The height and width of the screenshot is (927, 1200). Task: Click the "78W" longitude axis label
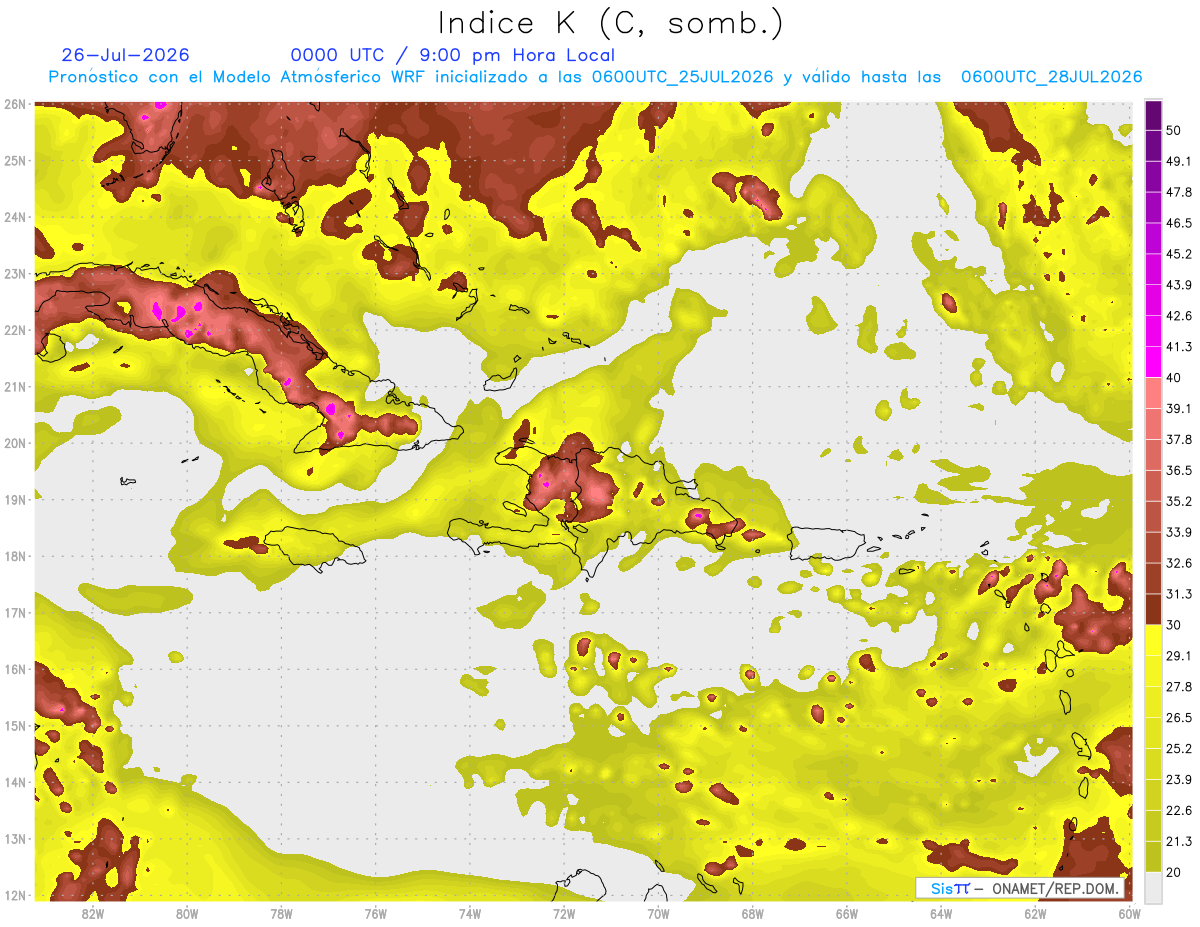(x=281, y=913)
